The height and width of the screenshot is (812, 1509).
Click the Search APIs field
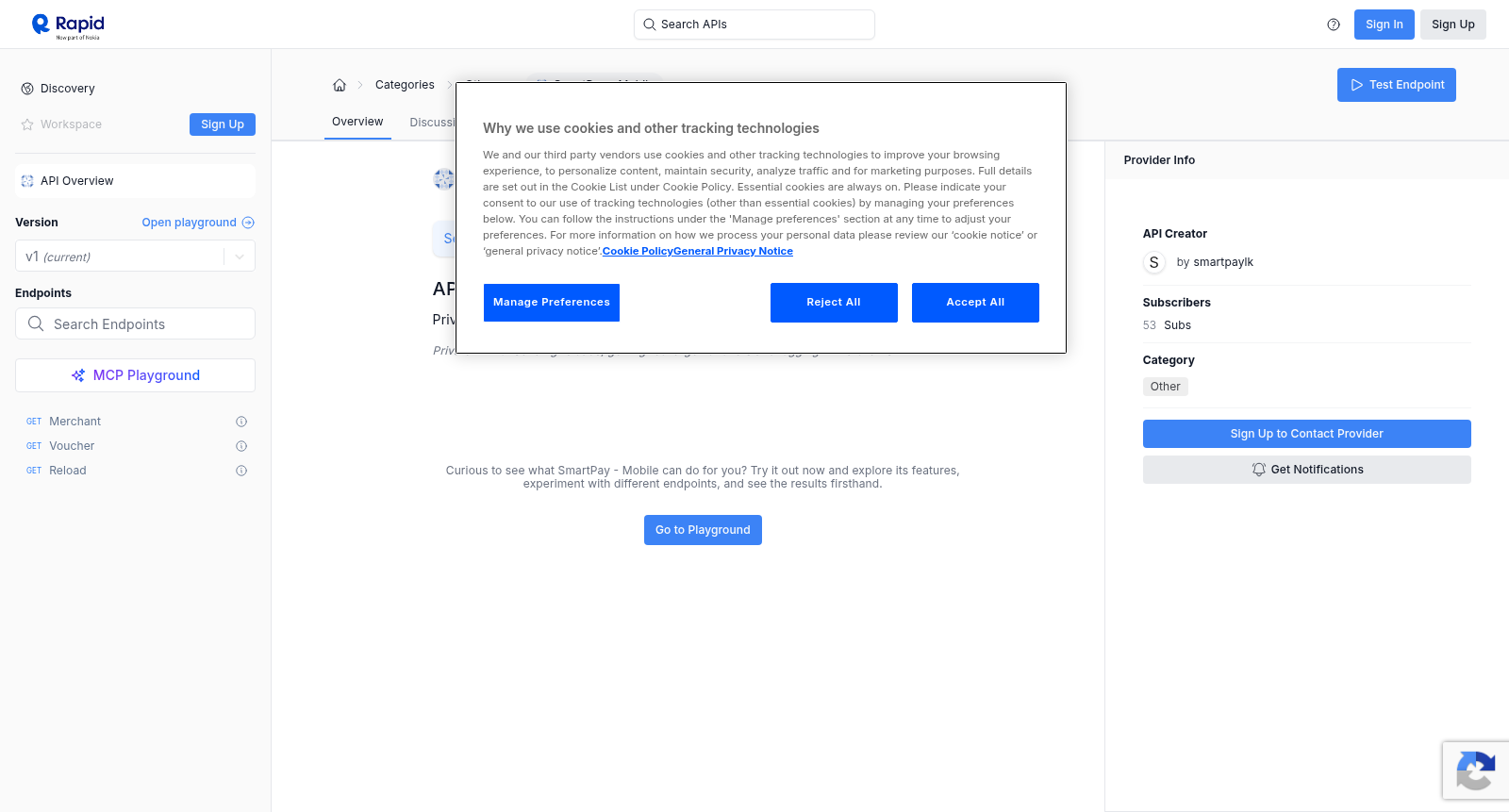click(754, 25)
